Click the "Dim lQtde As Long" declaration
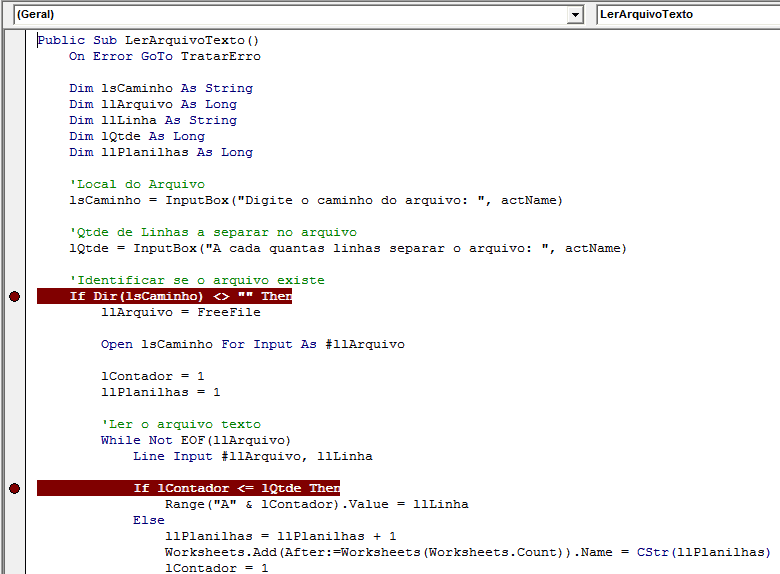The height and width of the screenshot is (574, 780). coord(136,136)
